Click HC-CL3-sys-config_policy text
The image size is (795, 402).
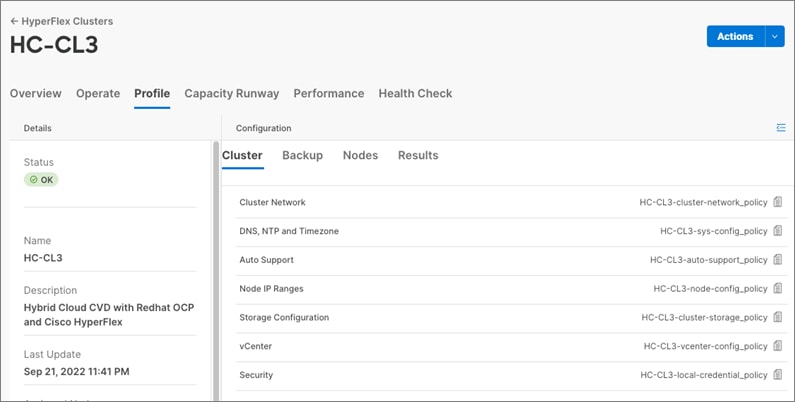714,231
